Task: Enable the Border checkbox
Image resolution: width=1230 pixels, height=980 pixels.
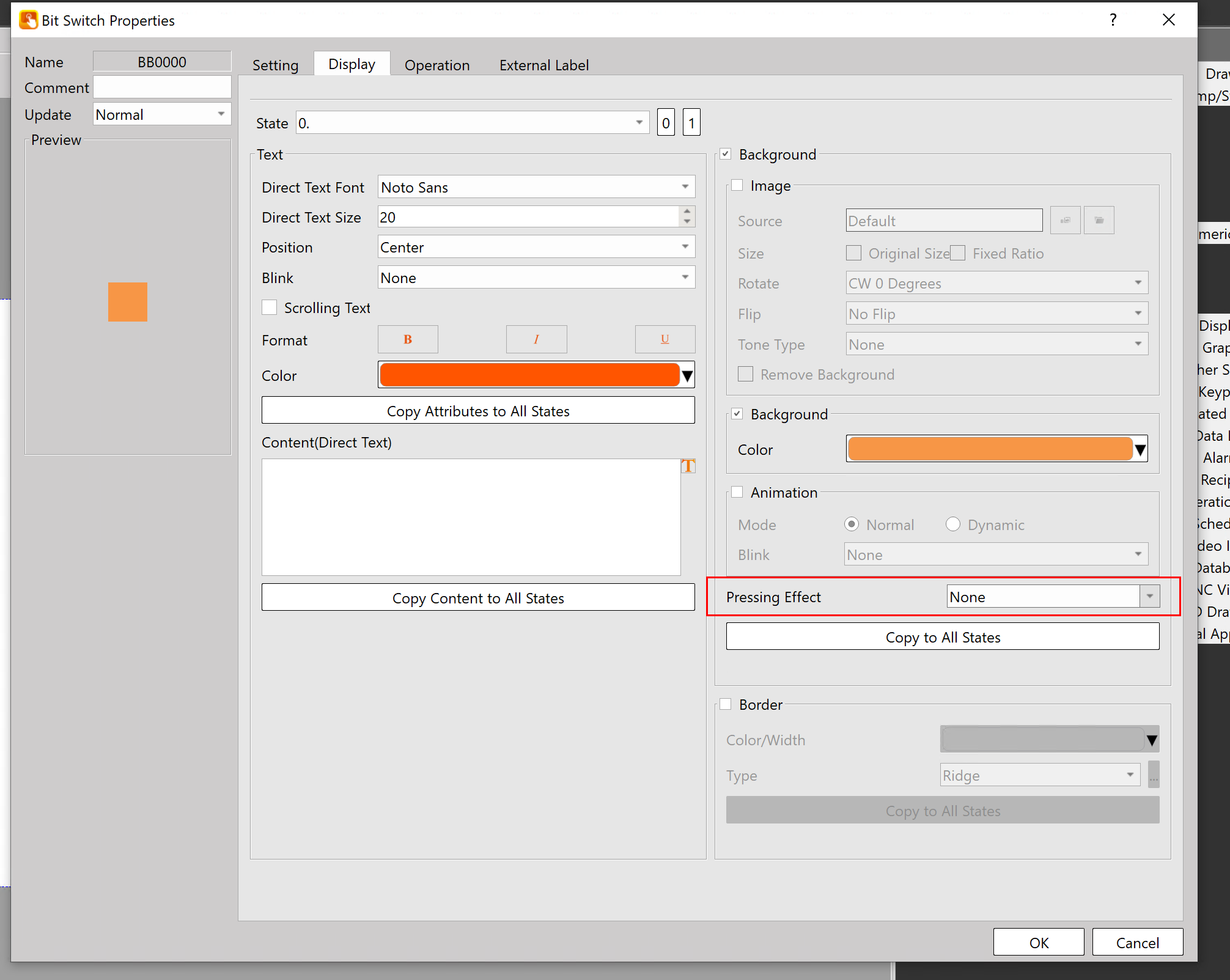Action: (726, 704)
